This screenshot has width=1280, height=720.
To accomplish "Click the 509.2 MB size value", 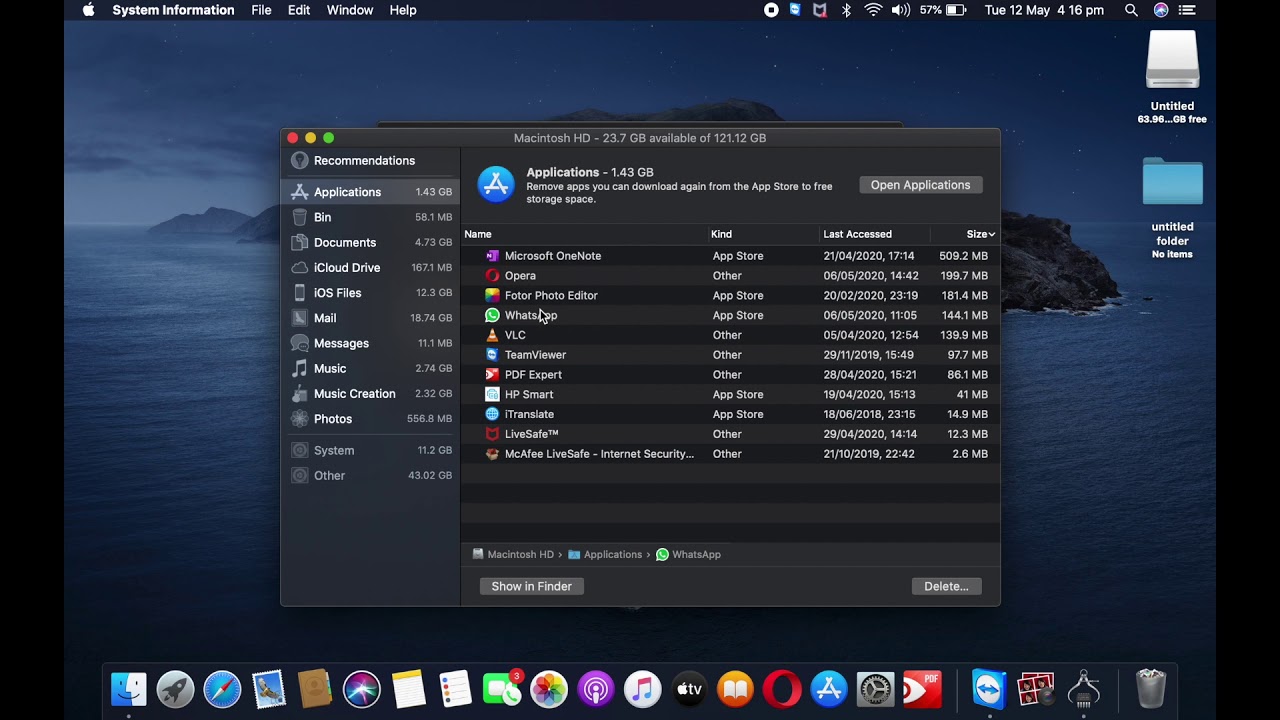I will pos(963,256).
